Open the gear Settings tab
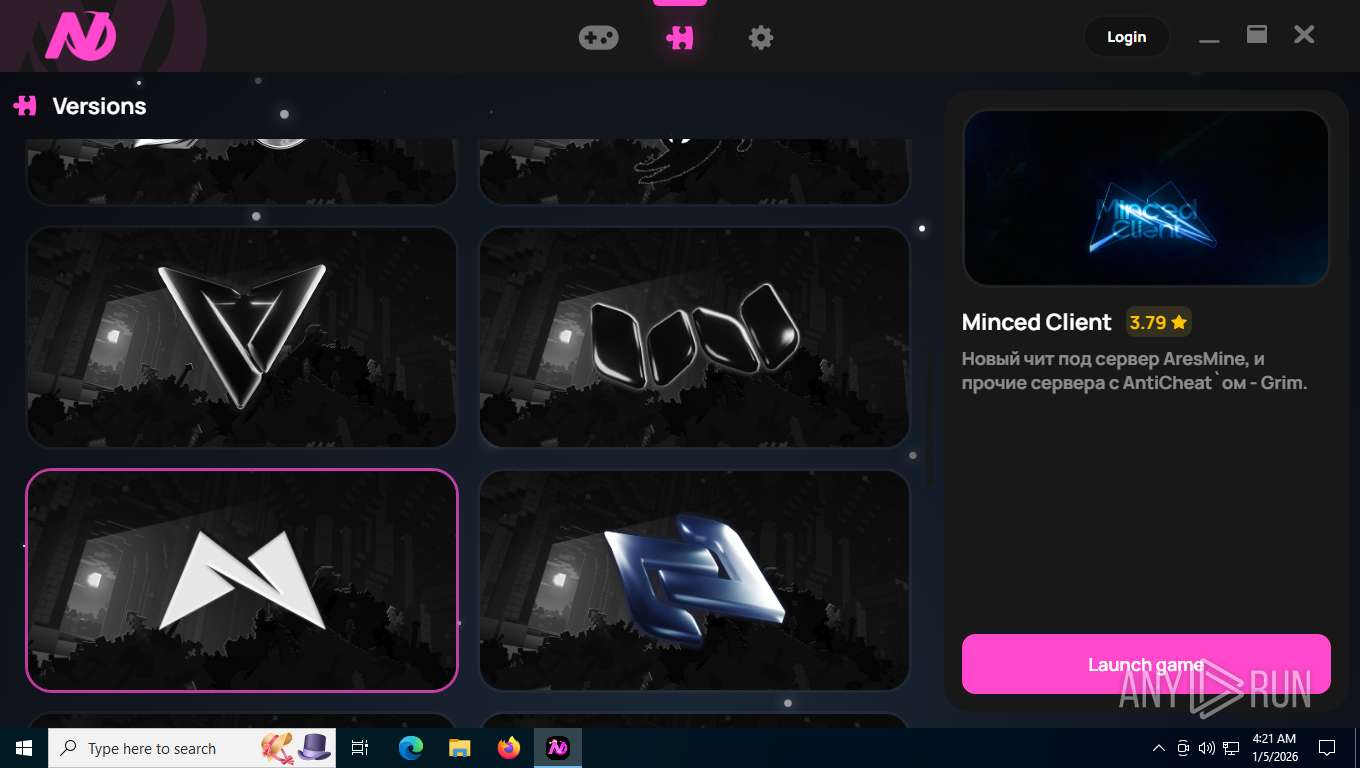This screenshot has width=1360, height=768. pyautogui.click(x=761, y=38)
